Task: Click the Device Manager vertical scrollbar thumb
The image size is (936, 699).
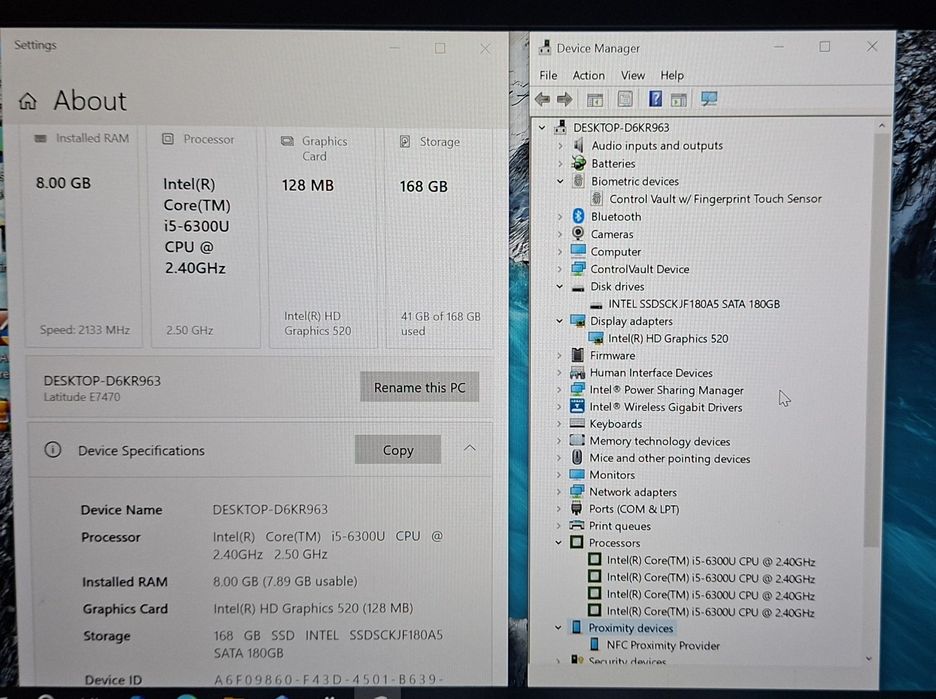Action: pos(875,340)
